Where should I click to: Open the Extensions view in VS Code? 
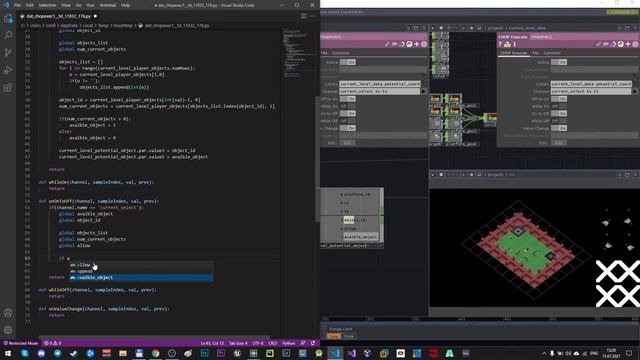click(x=8, y=87)
